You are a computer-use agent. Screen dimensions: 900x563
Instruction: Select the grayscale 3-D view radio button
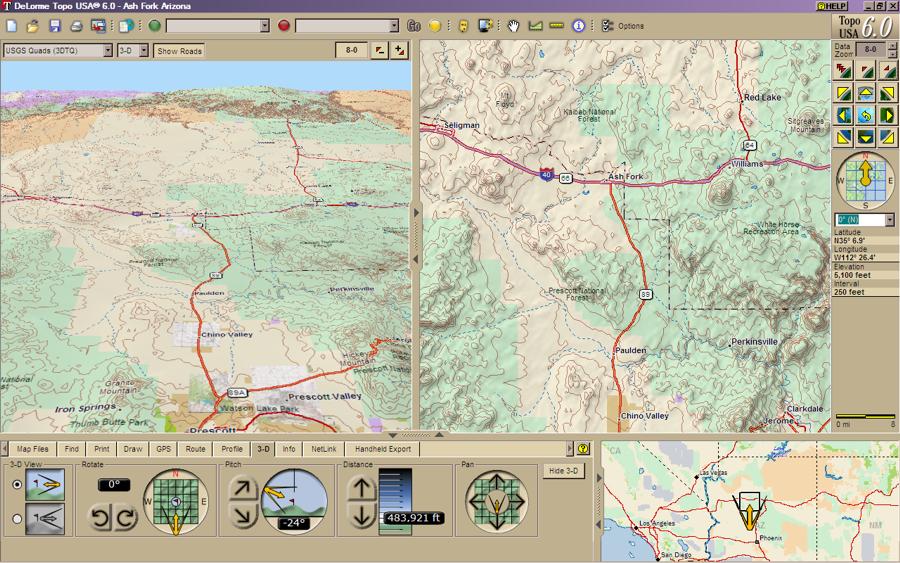(16, 518)
